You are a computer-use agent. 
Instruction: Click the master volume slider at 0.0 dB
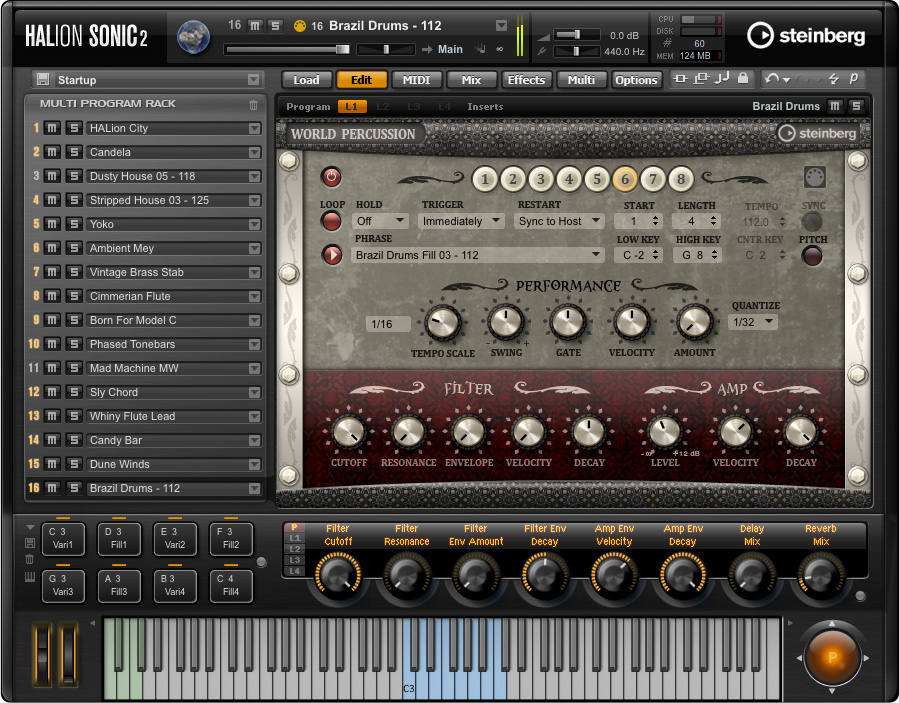click(569, 35)
